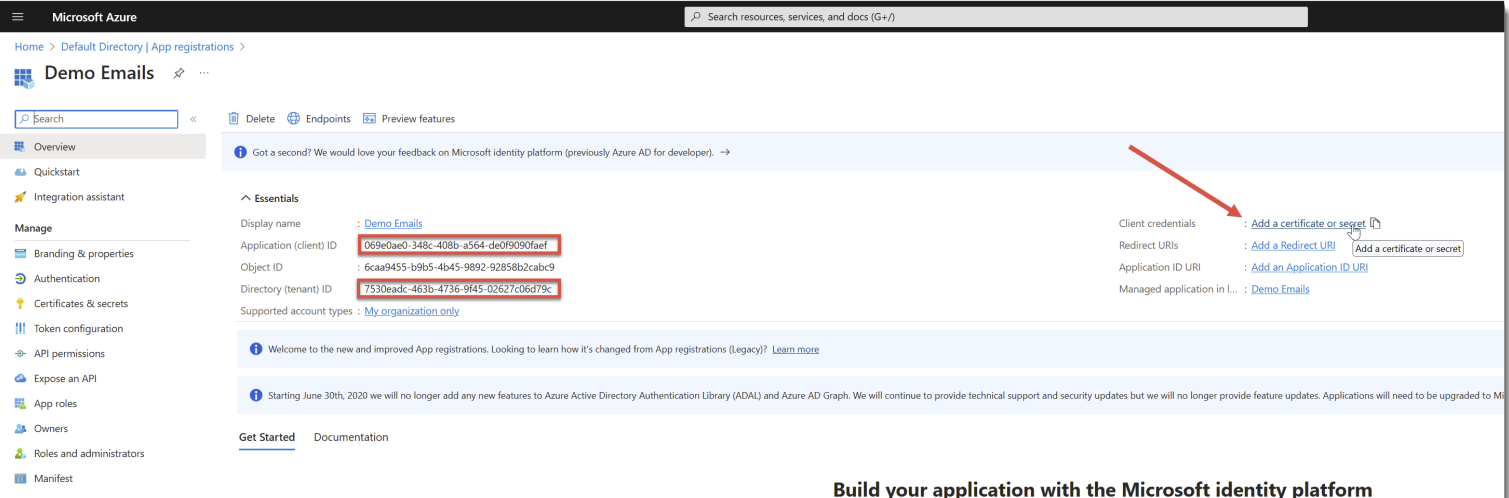This screenshot has width=1509, height=498.
Task: Click the Preview features button
Action: (x=409, y=118)
